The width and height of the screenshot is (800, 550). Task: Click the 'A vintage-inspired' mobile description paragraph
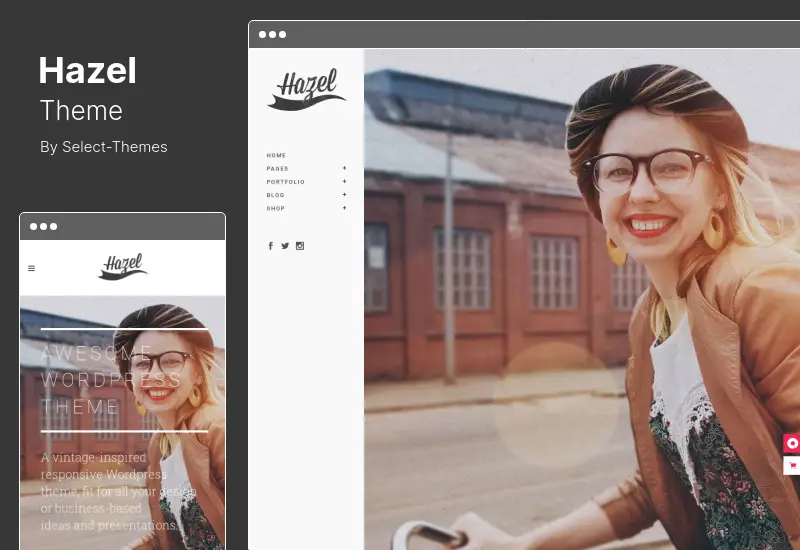[x=118, y=491]
